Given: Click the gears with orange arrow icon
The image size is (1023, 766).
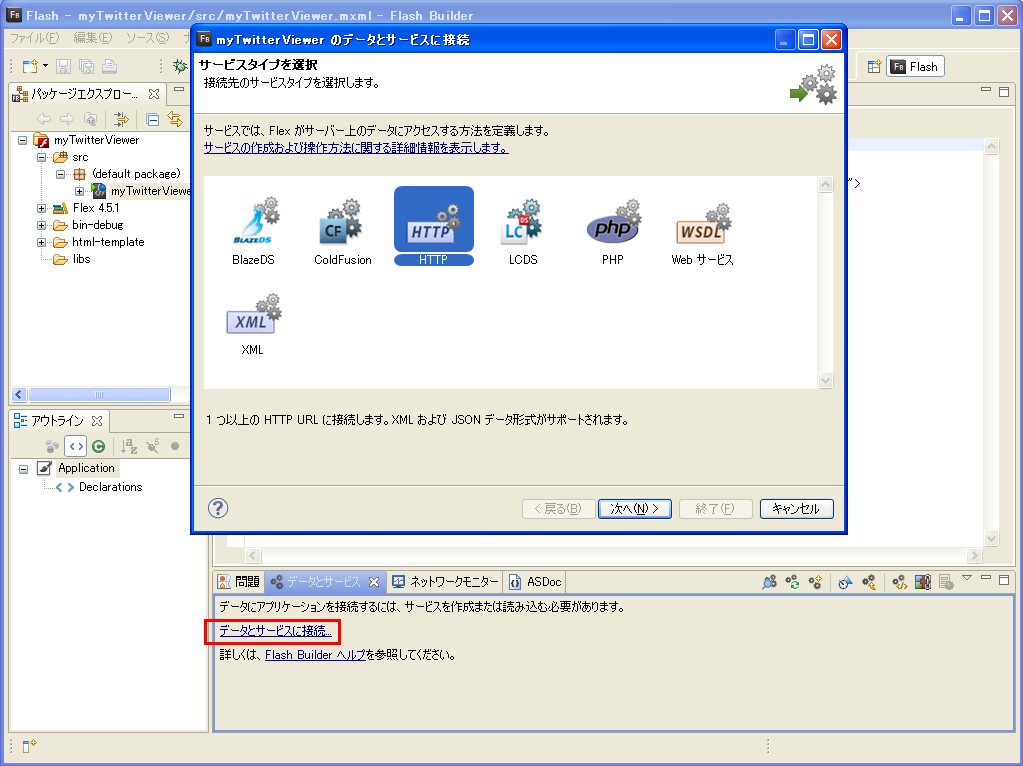Looking at the screenshot, I should tap(869, 582).
